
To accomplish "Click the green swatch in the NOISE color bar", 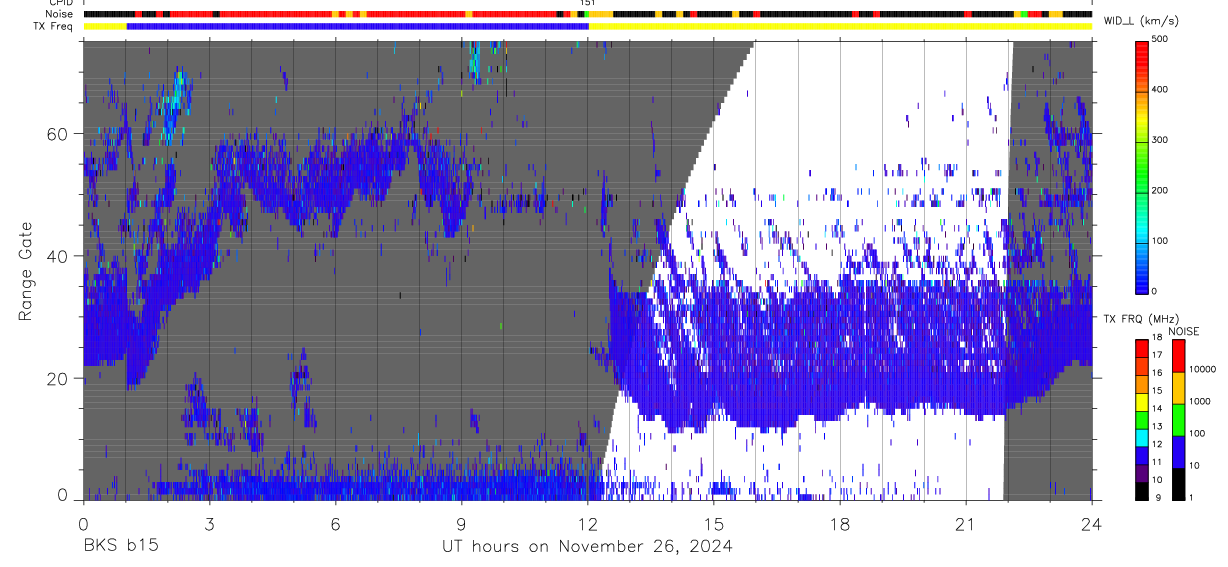I will [x=1178, y=420].
